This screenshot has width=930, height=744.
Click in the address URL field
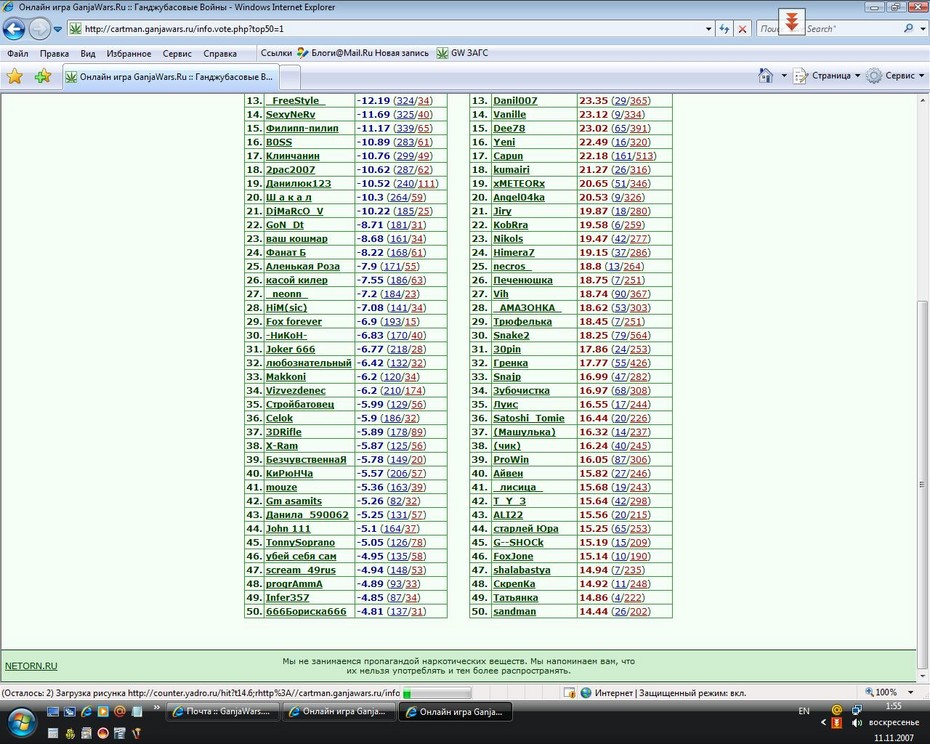pyautogui.click(x=391, y=28)
